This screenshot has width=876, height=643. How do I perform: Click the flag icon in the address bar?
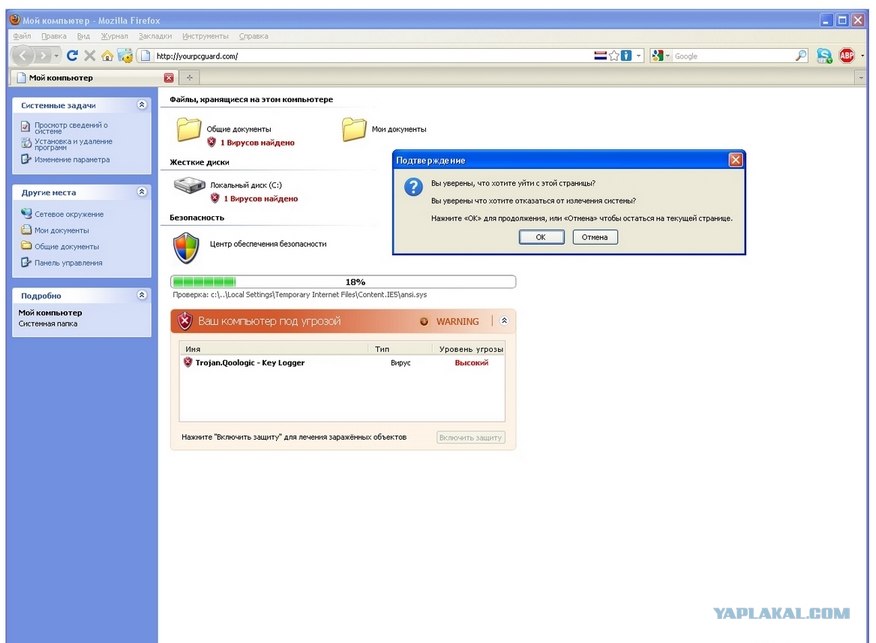600,56
